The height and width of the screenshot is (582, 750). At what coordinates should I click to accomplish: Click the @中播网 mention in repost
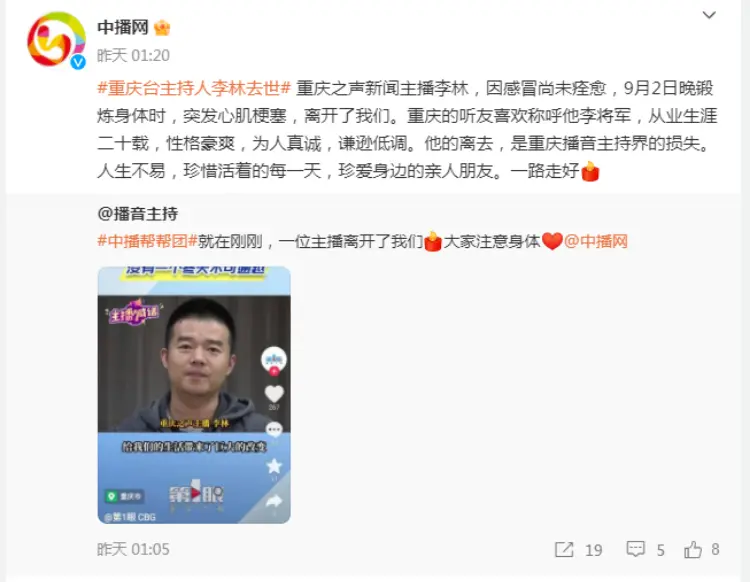596,241
